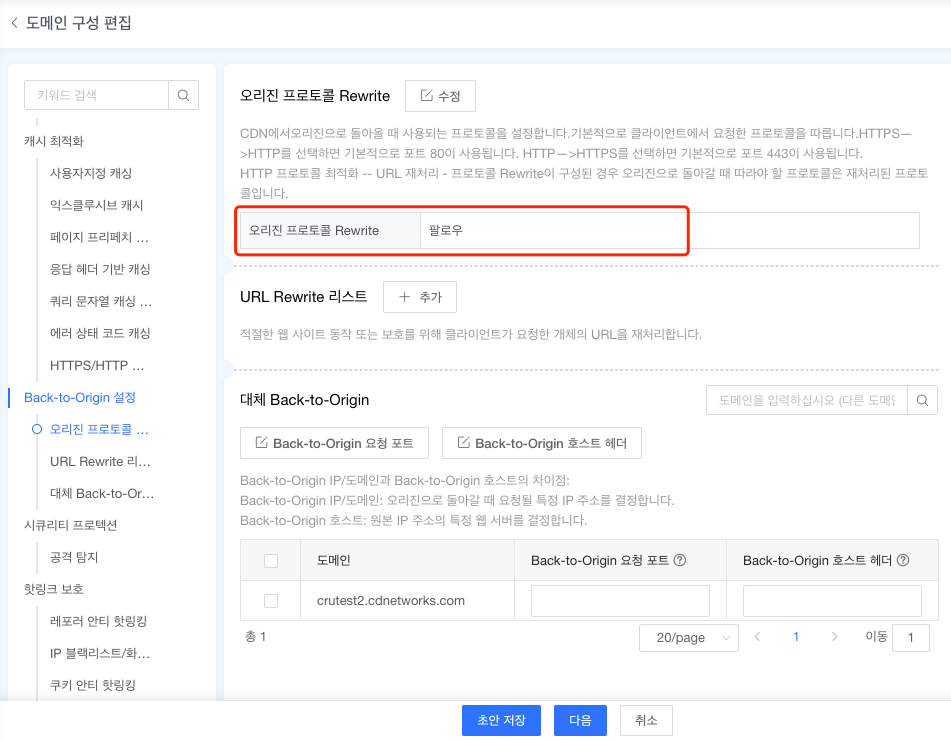Check the select-all checkbox in the table header
The image size is (951, 740).
(269, 561)
